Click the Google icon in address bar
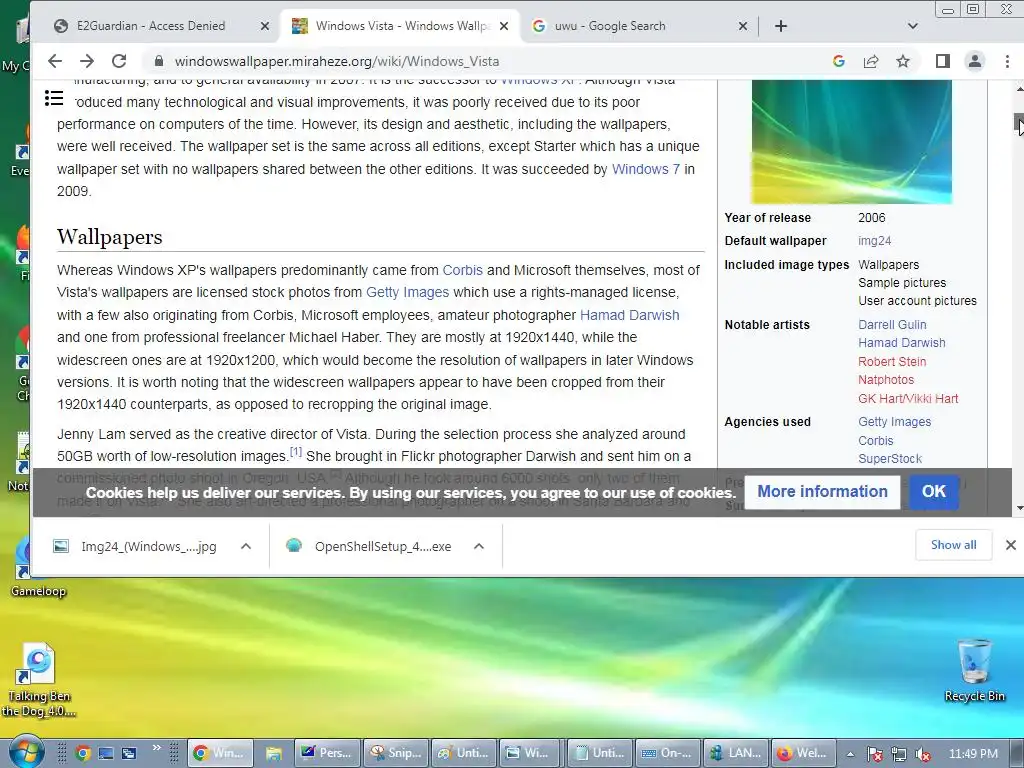This screenshot has width=1024, height=768. [x=839, y=61]
